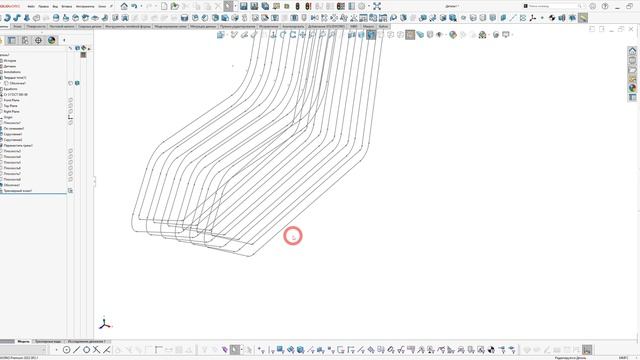
Task: Switch to the Поверхности CommandManager tab
Action: [36, 26]
